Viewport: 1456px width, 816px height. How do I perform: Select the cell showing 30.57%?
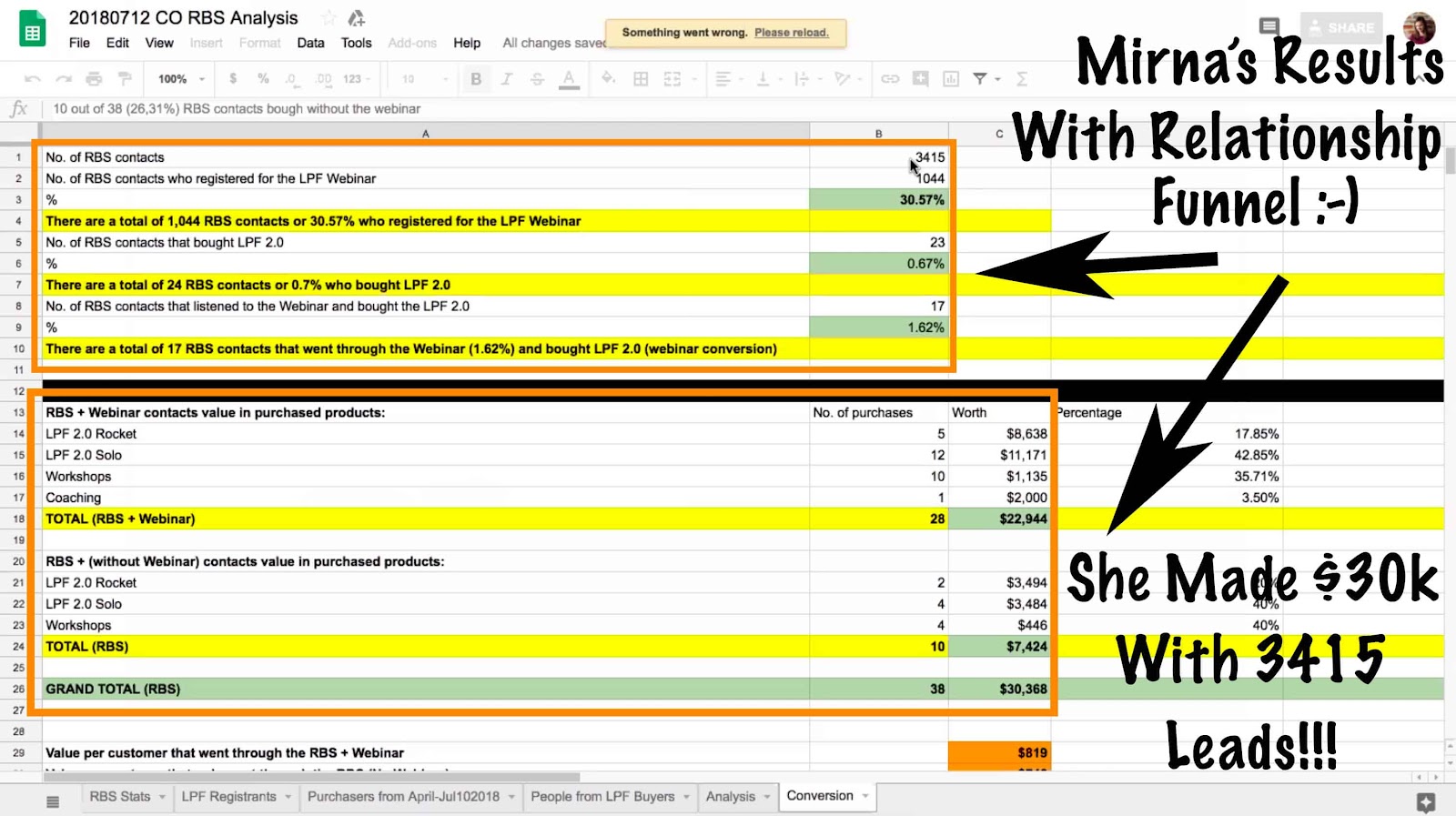coord(879,199)
